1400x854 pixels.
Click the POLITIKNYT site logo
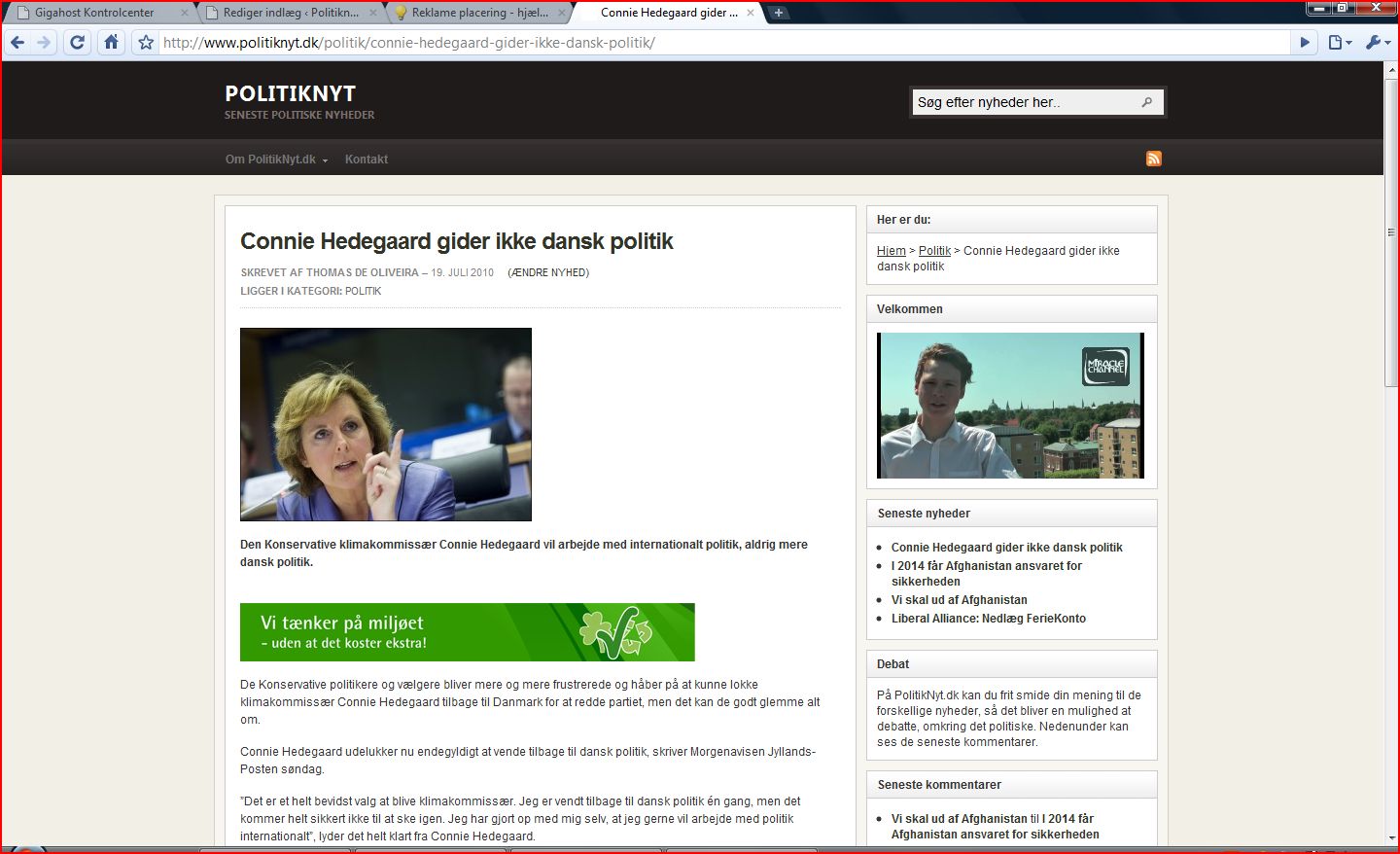point(291,93)
